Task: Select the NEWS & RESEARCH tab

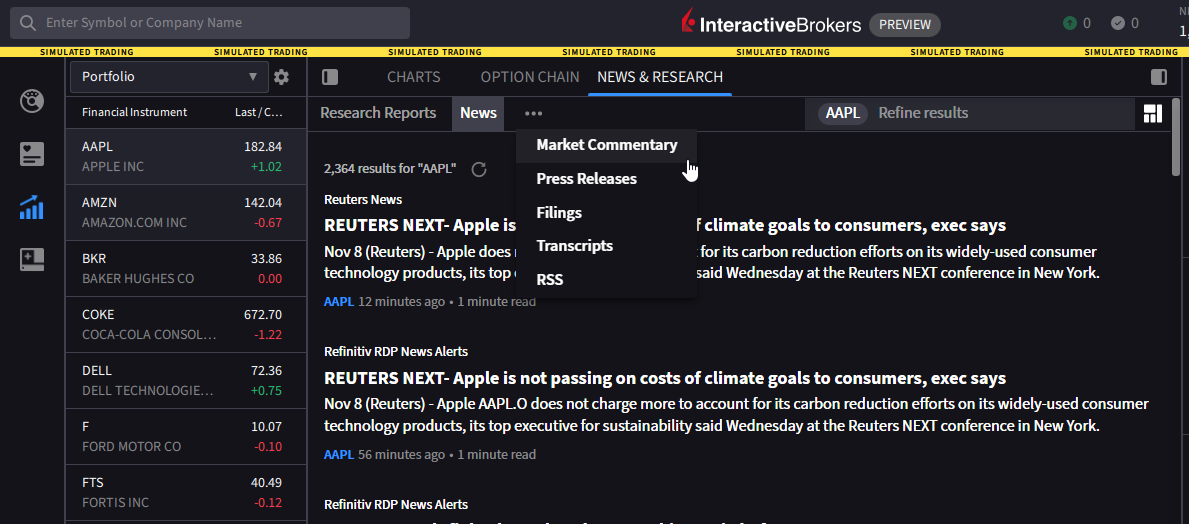Action: 660,77
